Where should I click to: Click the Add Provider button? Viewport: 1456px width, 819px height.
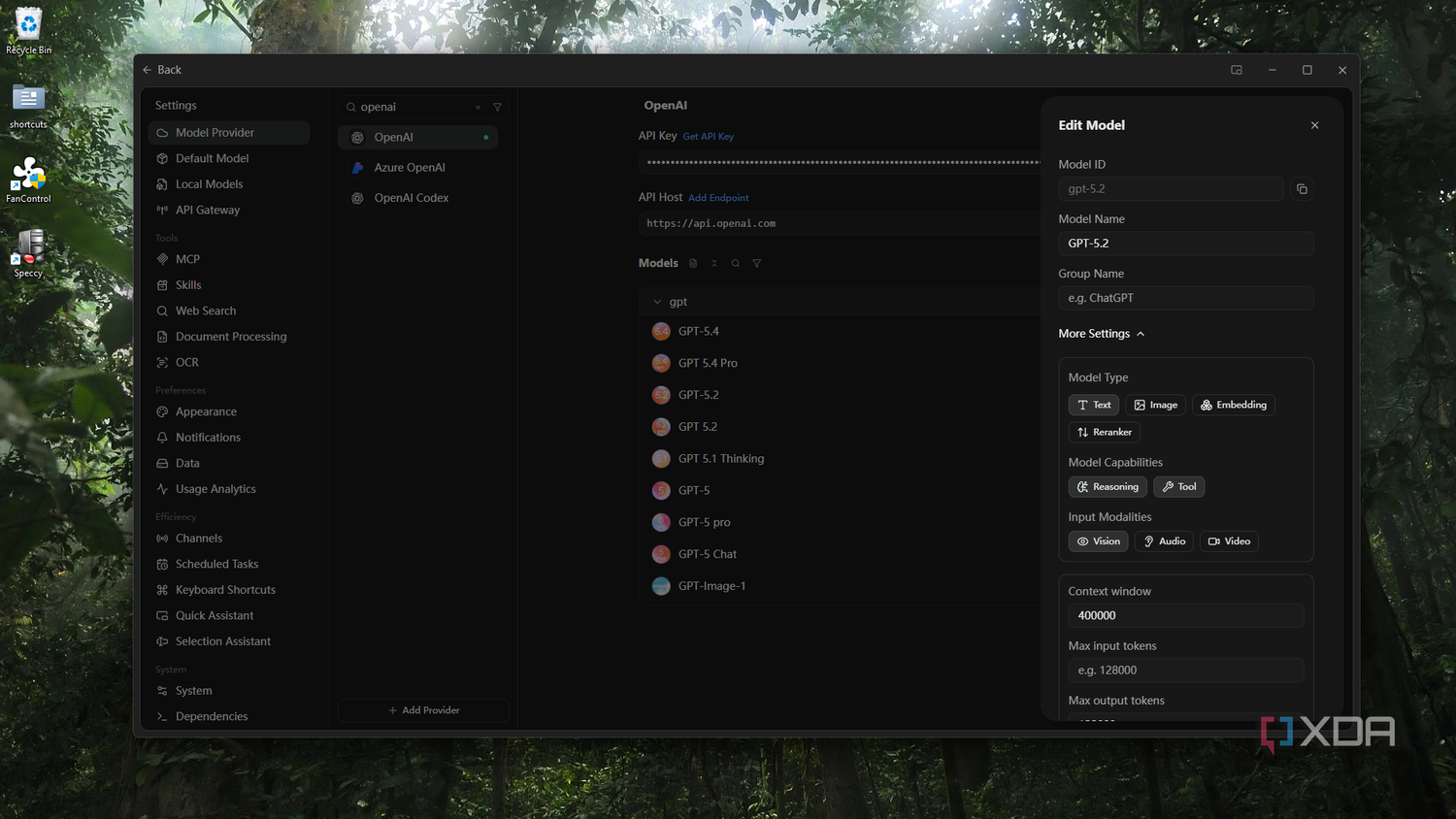tap(423, 710)
